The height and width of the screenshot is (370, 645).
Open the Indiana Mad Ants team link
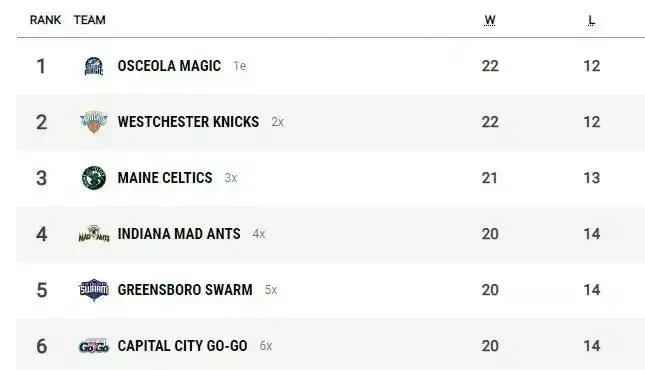click(179, 234)
